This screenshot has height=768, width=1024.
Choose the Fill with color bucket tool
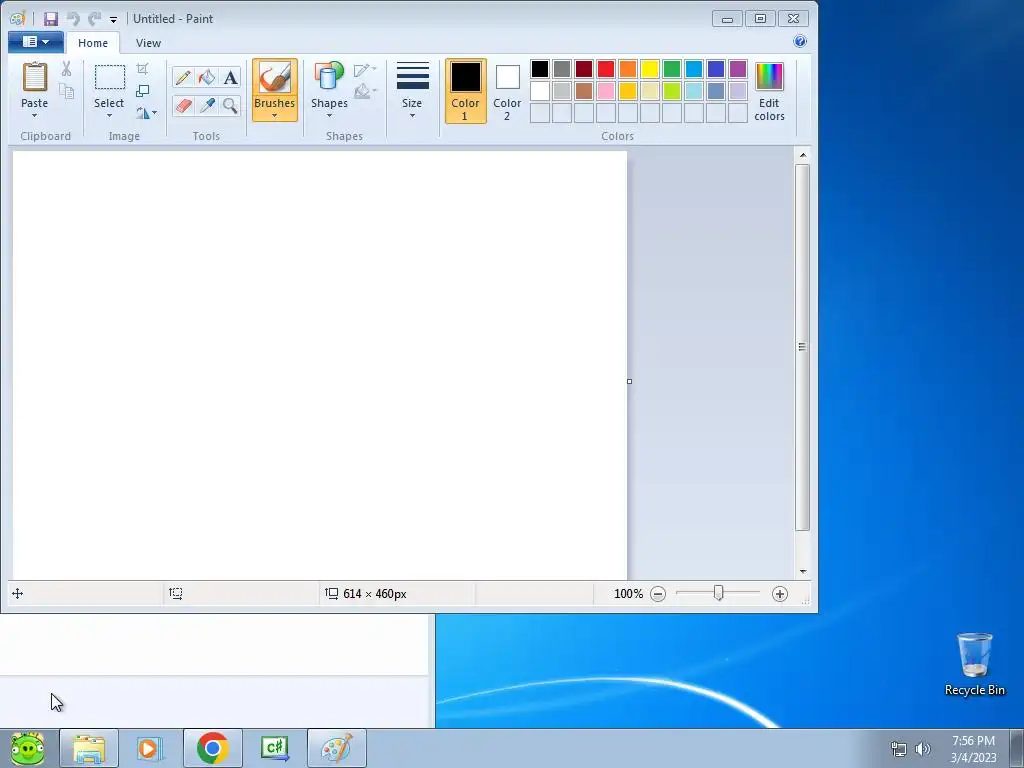pos(207,78)
